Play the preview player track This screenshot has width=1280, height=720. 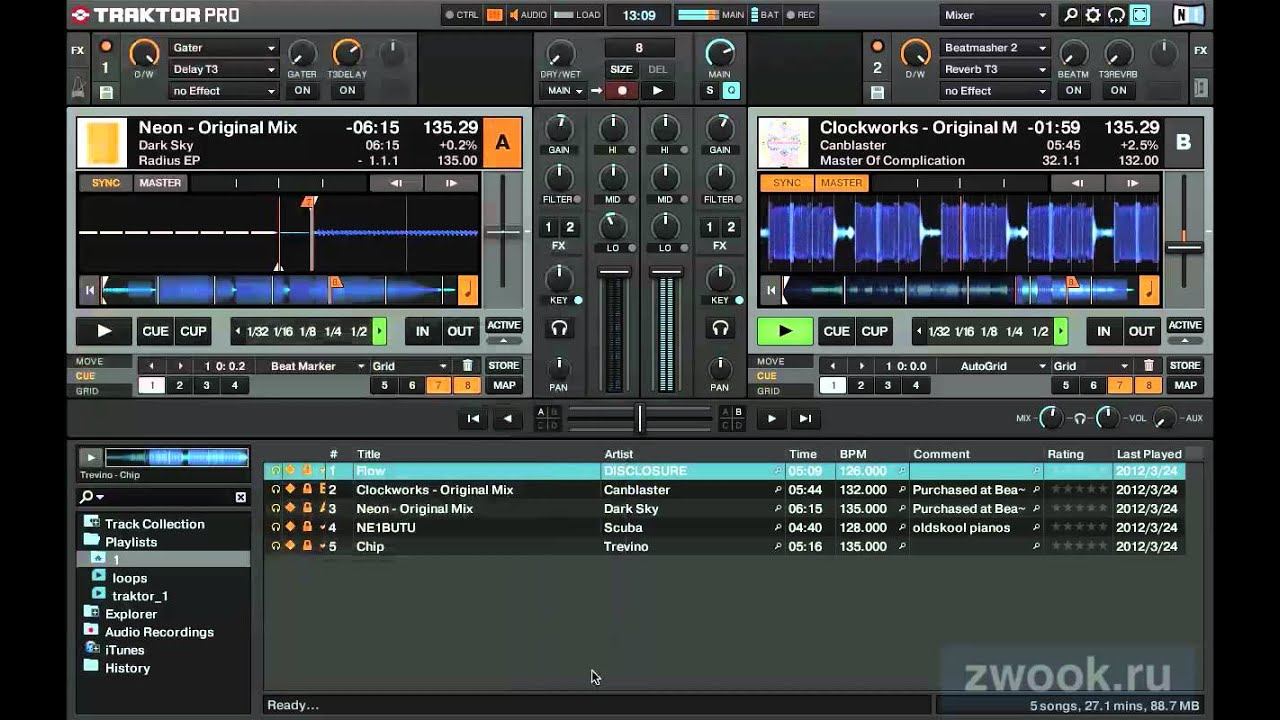91,458
